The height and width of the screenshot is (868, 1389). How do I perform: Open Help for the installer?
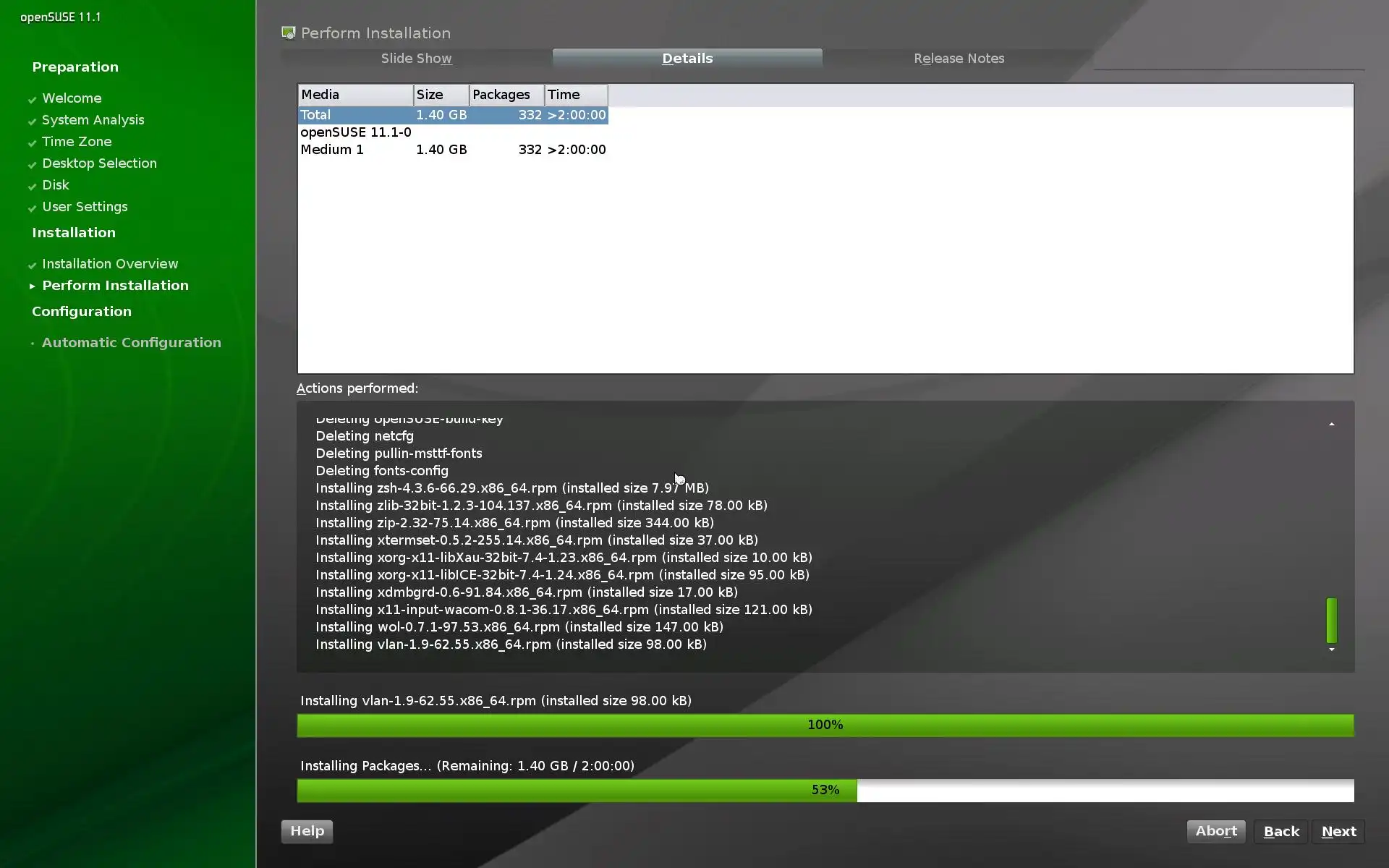tap(307, 831)
